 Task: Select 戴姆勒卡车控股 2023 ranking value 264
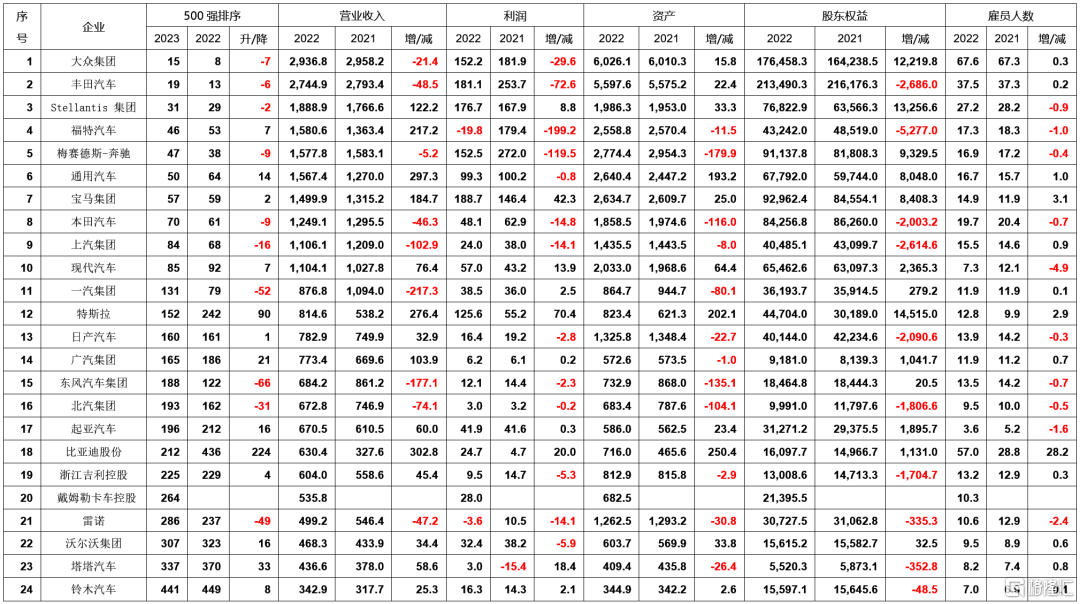pyautogui.click(x=170, y=498)
